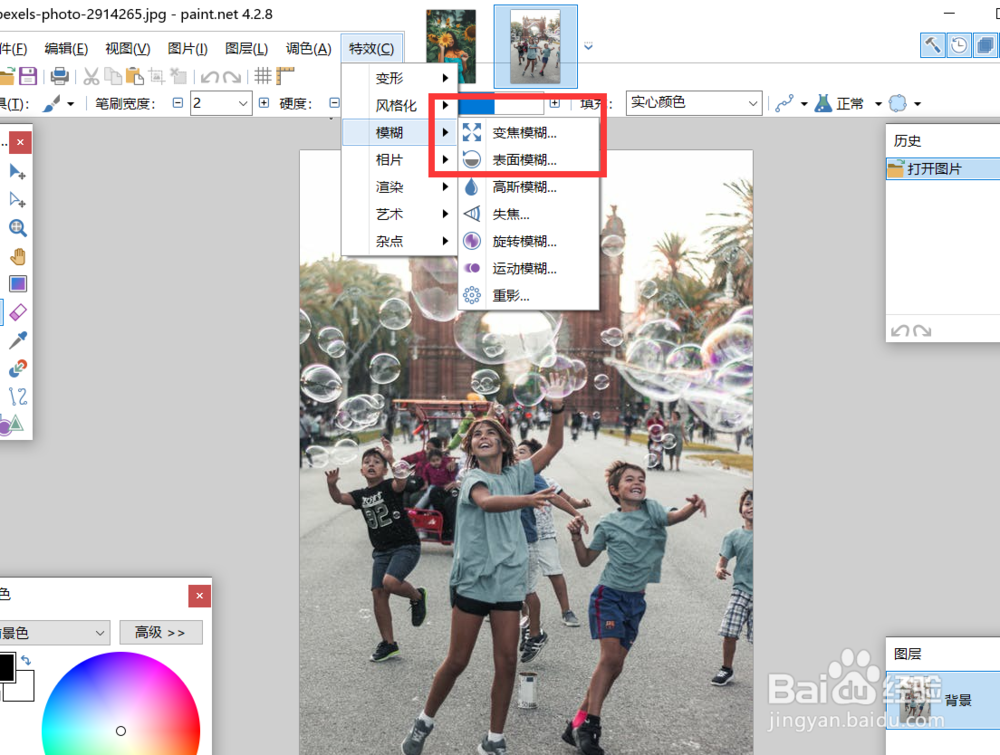Select the Move Selected Pixels tool

pyautogui.click(x=17, y=172)
